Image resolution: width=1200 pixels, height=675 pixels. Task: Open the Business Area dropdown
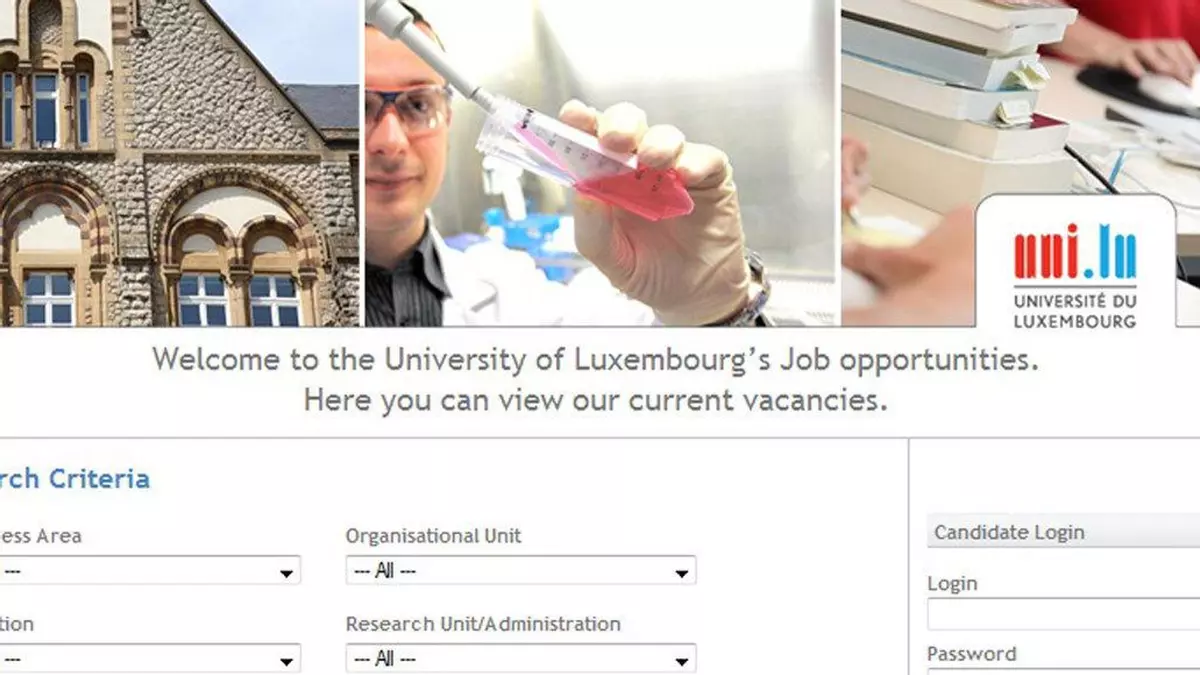coord(150,571)
